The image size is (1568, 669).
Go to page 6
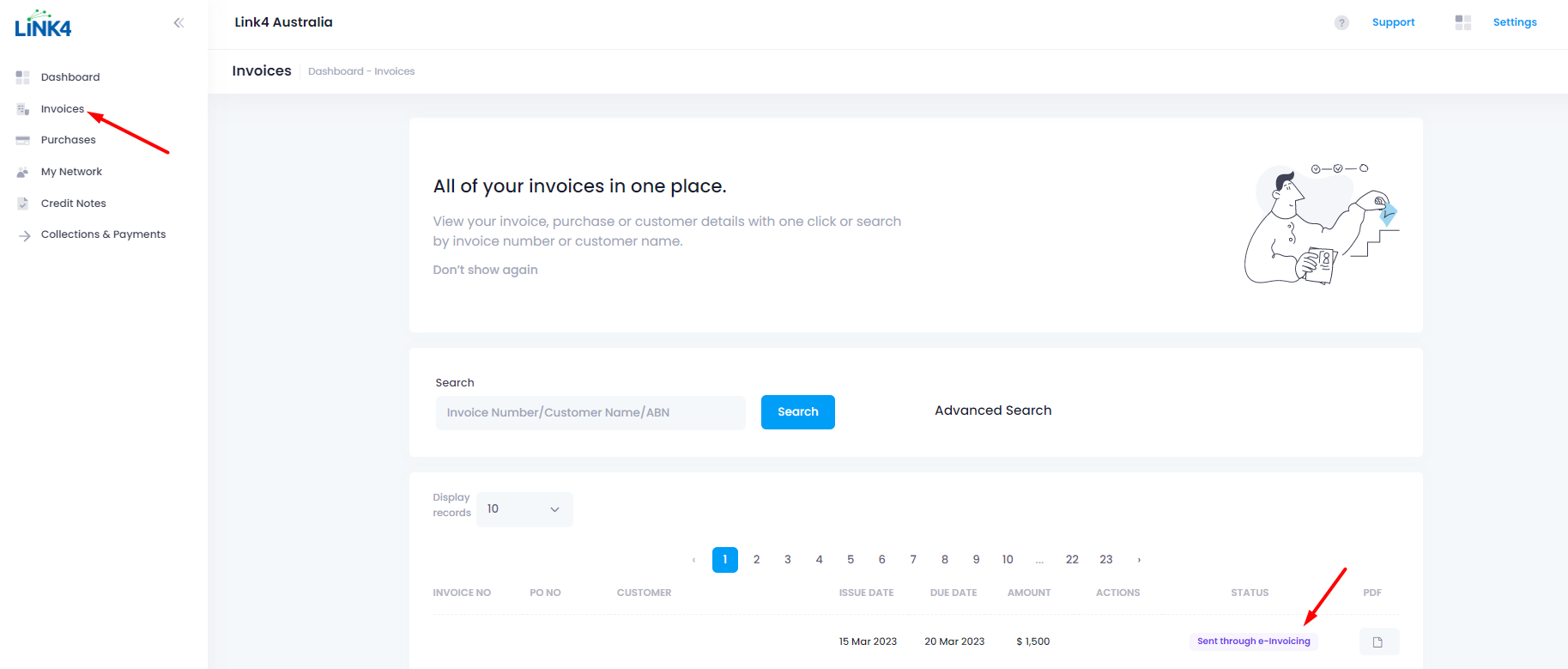[x=881, y=560]
